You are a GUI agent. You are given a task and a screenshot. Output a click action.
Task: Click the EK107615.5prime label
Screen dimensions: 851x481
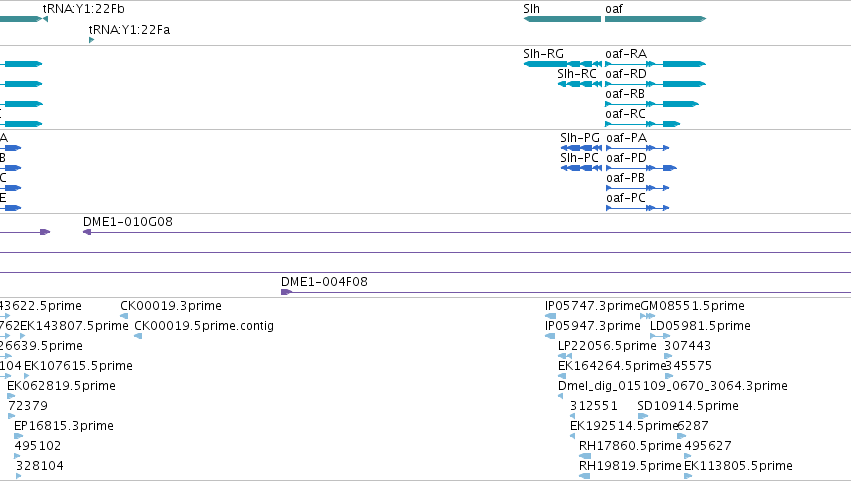[x=78, y=366]
